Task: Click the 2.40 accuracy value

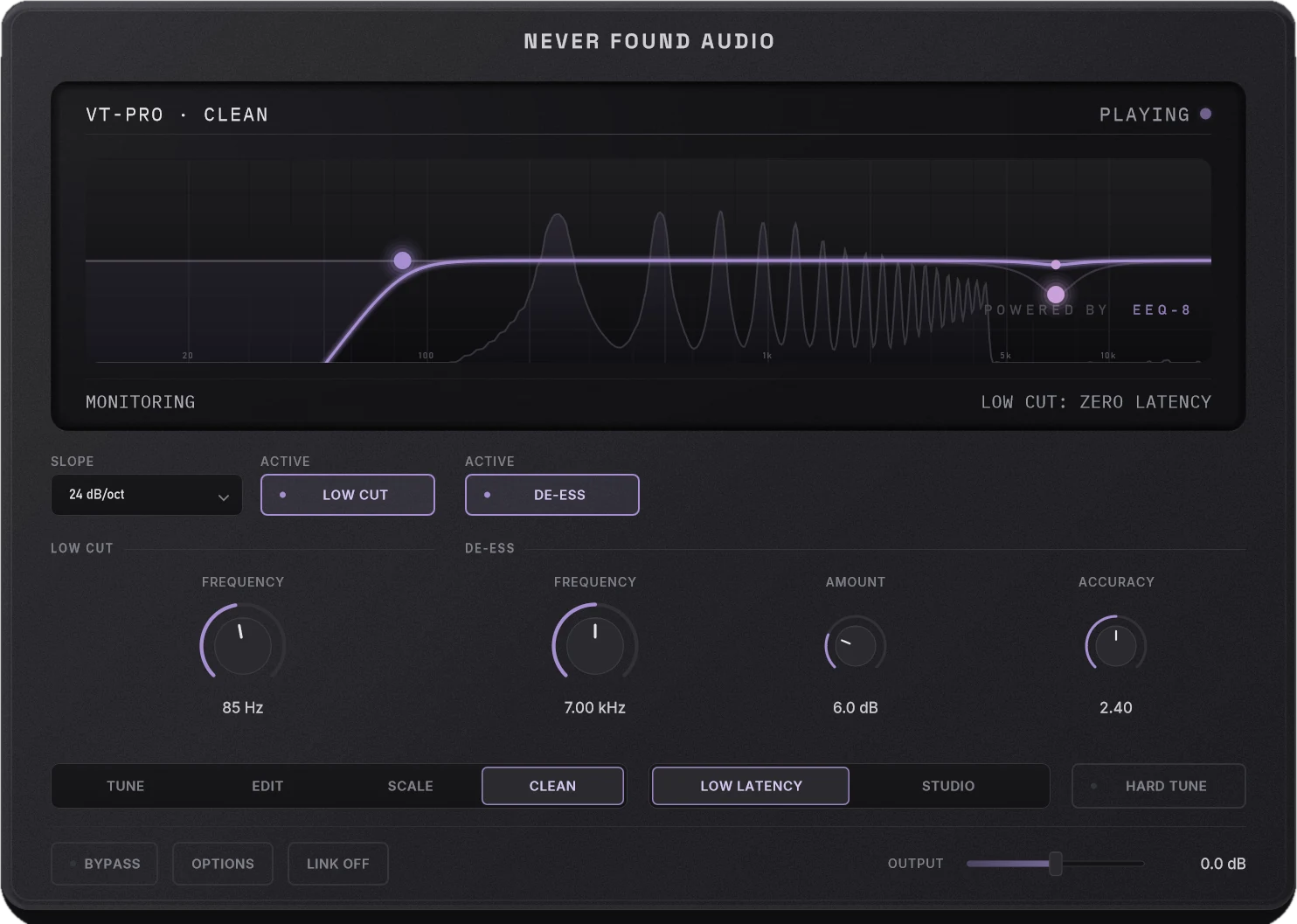Action: point(1116,708)
